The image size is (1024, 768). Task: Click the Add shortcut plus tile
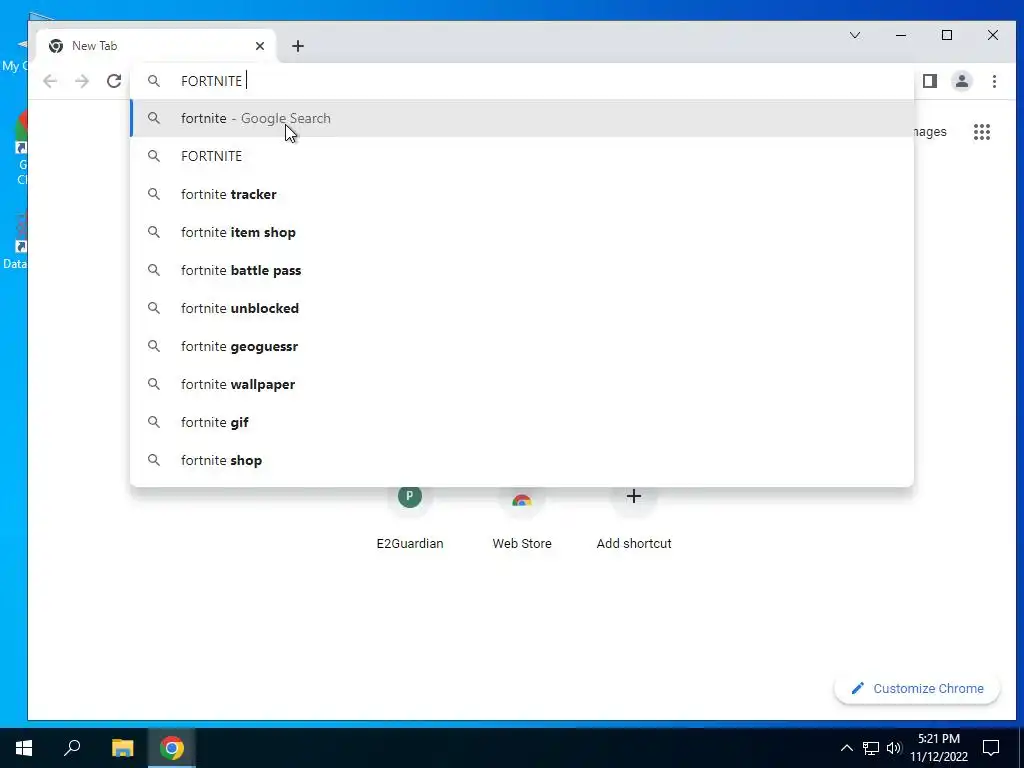[633, 519]
